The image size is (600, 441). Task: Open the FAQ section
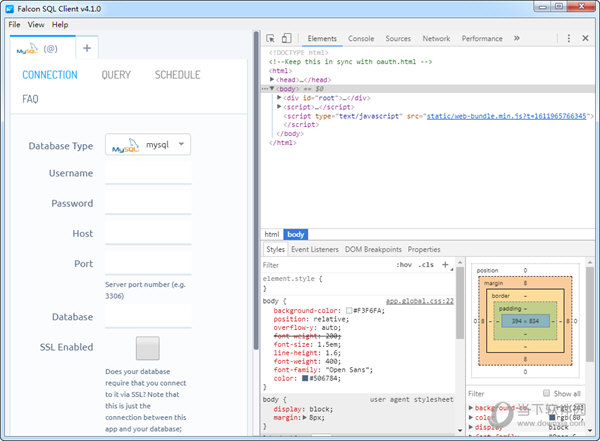point(30,99)
